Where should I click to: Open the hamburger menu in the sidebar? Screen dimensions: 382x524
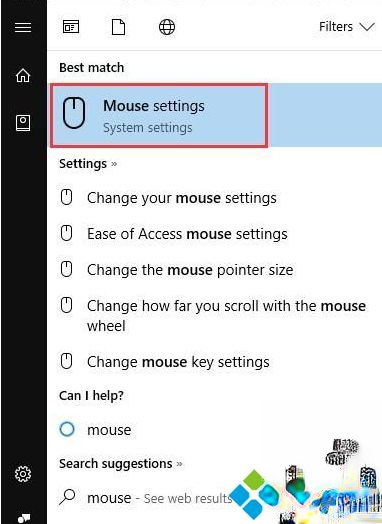[x=23, y=27]
